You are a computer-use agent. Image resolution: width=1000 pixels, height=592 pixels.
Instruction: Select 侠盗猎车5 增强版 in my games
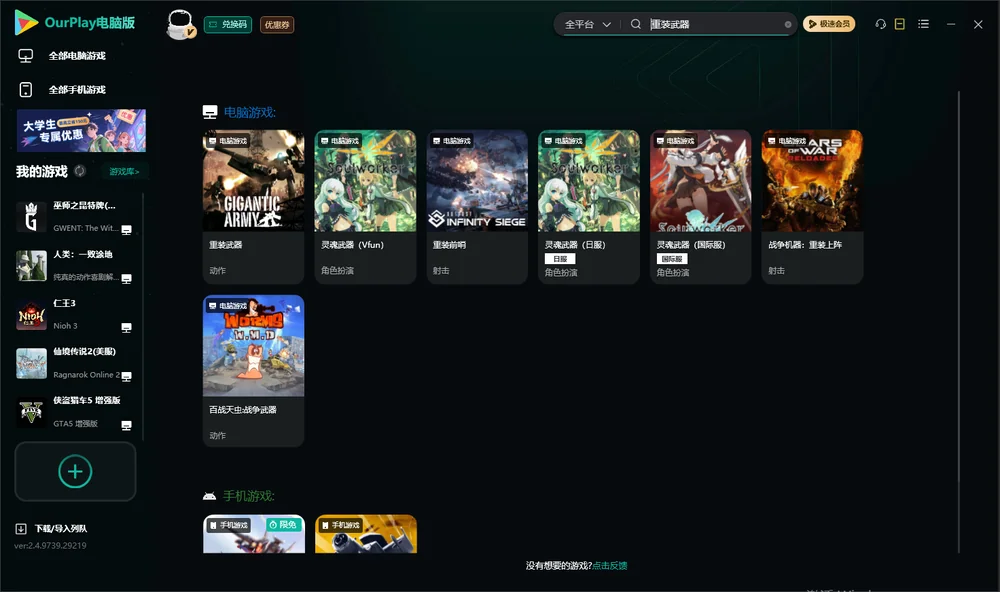[x=75, y=412]
